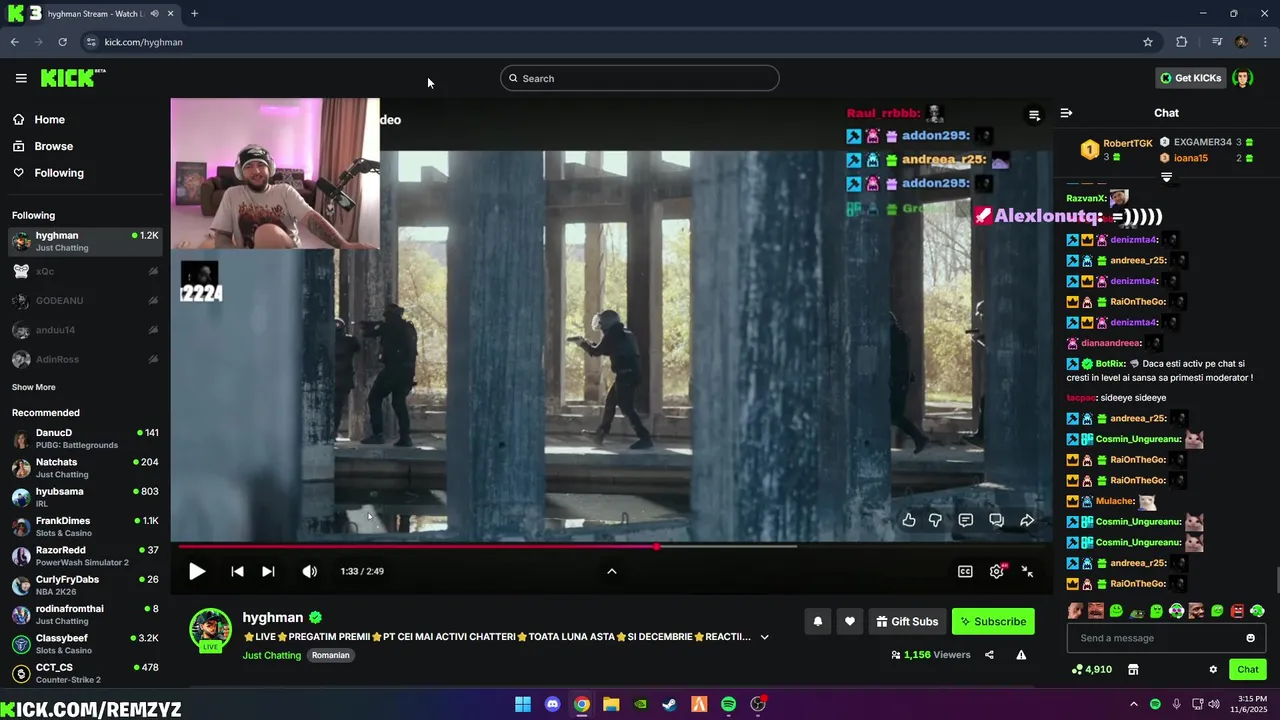Click the Romanian language tag

[331, 655]
